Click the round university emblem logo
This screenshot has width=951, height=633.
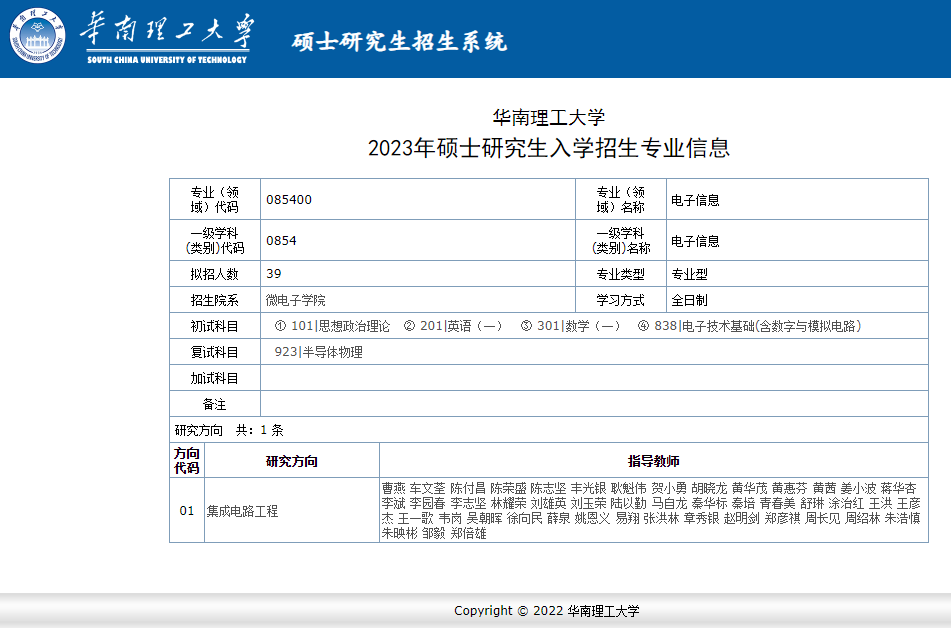pos(38,36)
